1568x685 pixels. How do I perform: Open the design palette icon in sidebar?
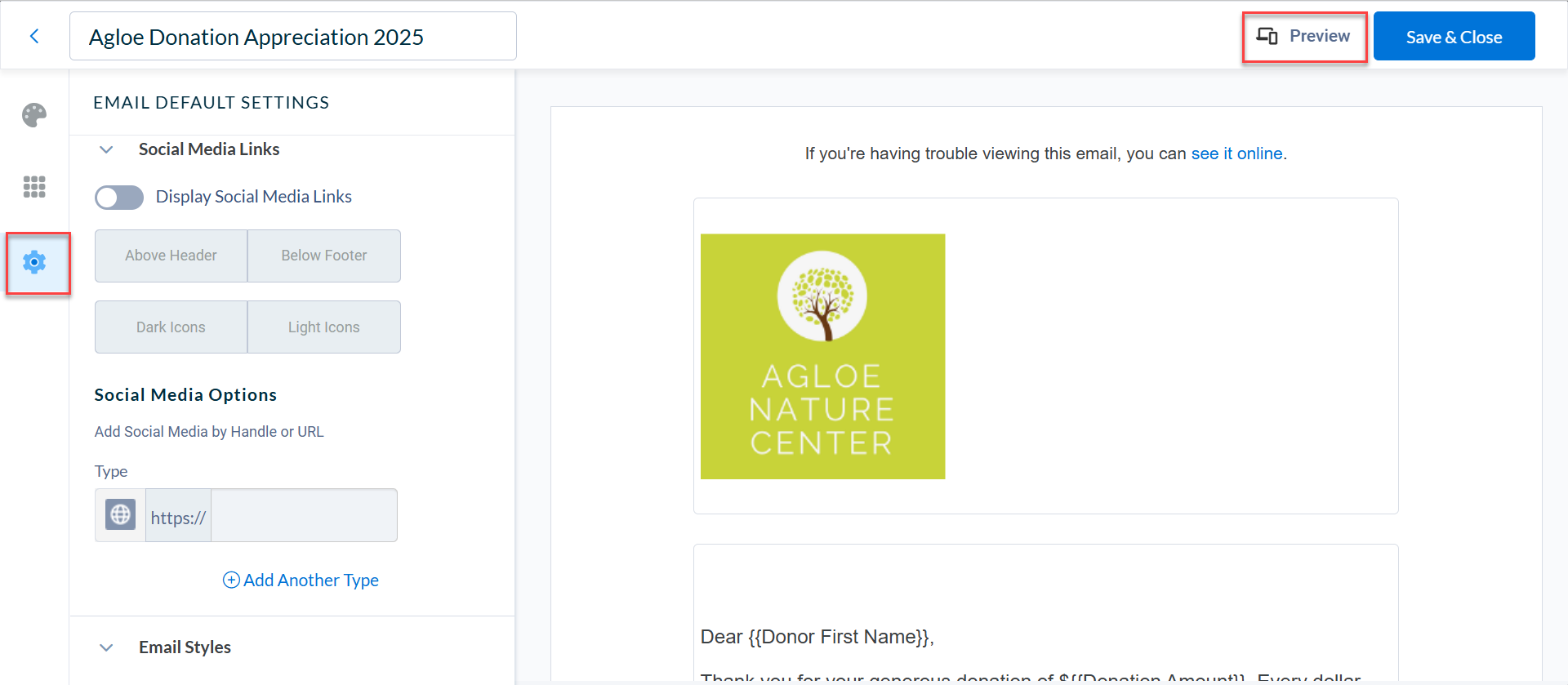tap(34, 115)
